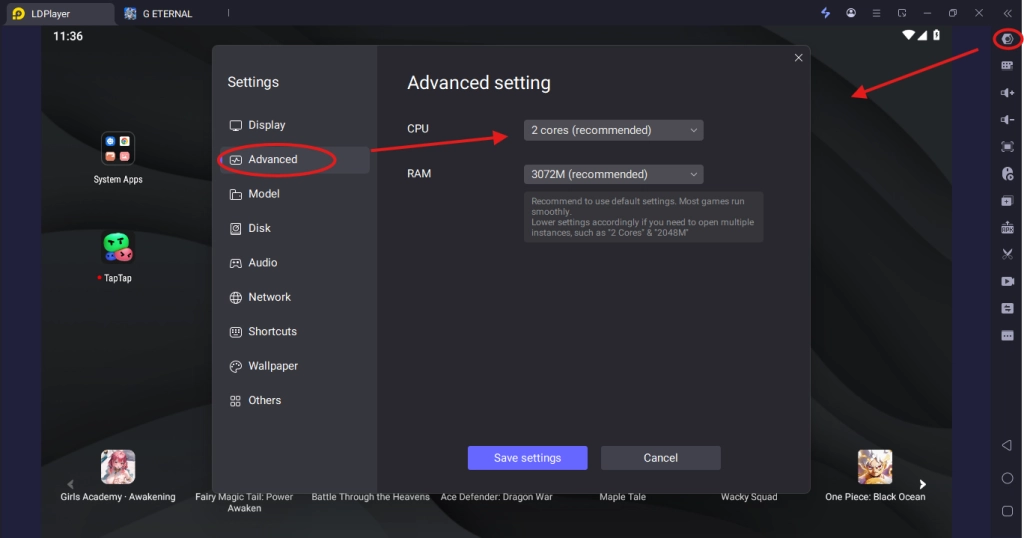Open multi-instance add window icon
This screenshot has width=1024, height=538.
pyautogui.click(x=1007, y=200)
